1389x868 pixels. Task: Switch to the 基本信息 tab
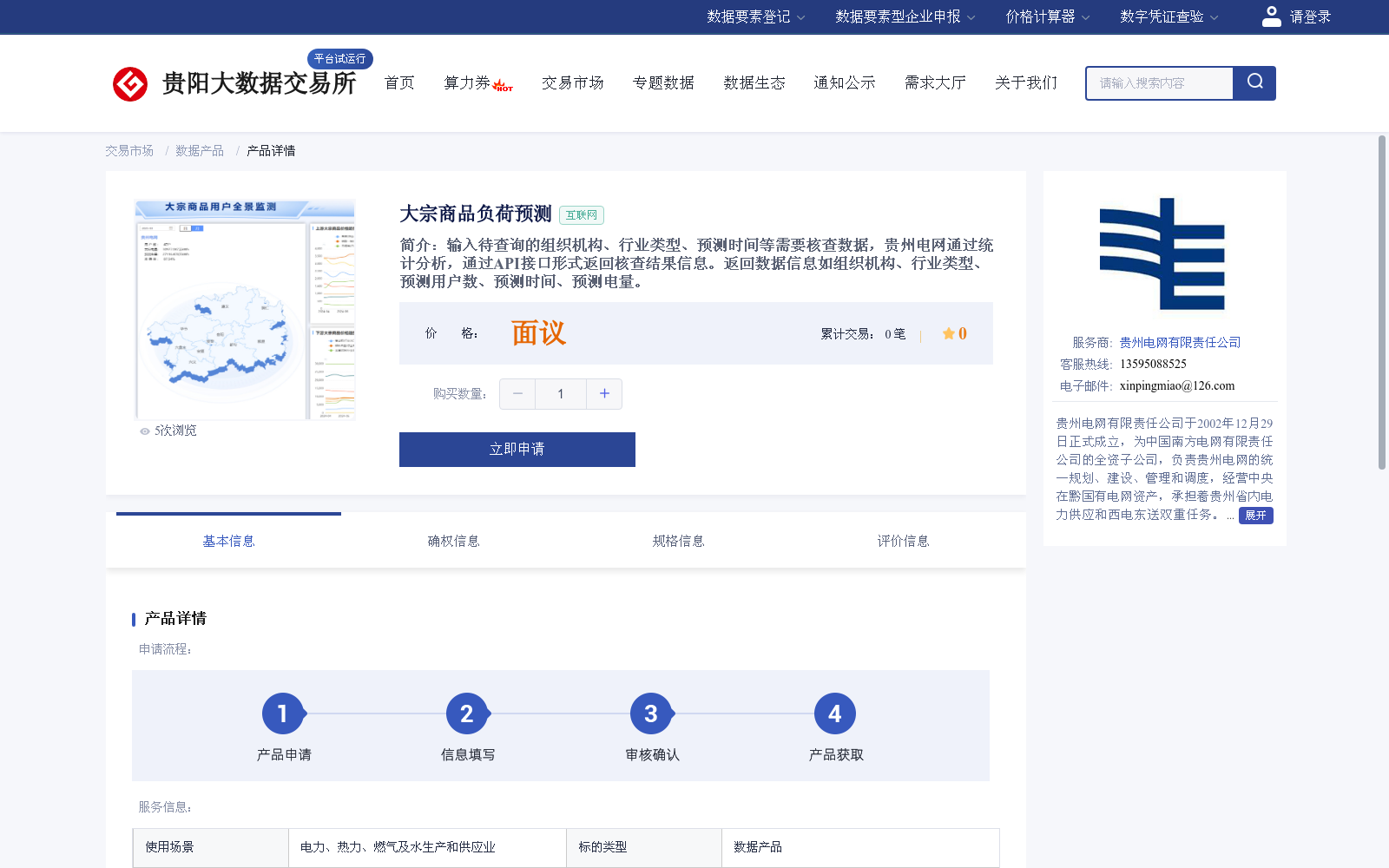(228, 541)
